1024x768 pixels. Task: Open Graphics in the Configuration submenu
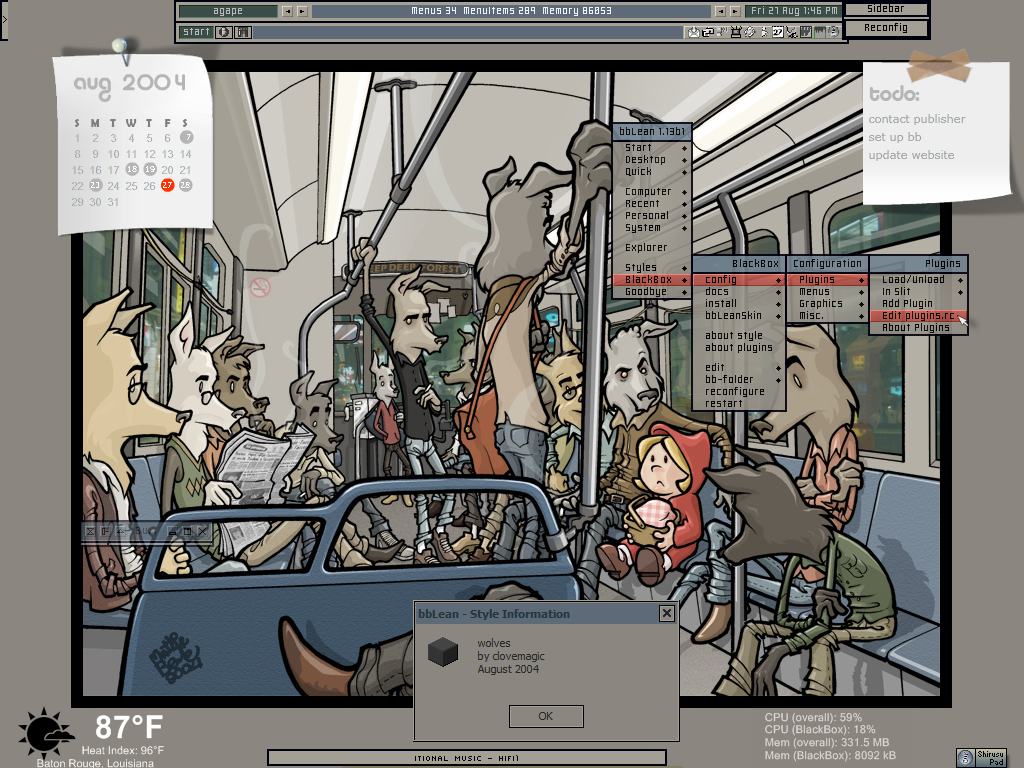tap(827, 304)
